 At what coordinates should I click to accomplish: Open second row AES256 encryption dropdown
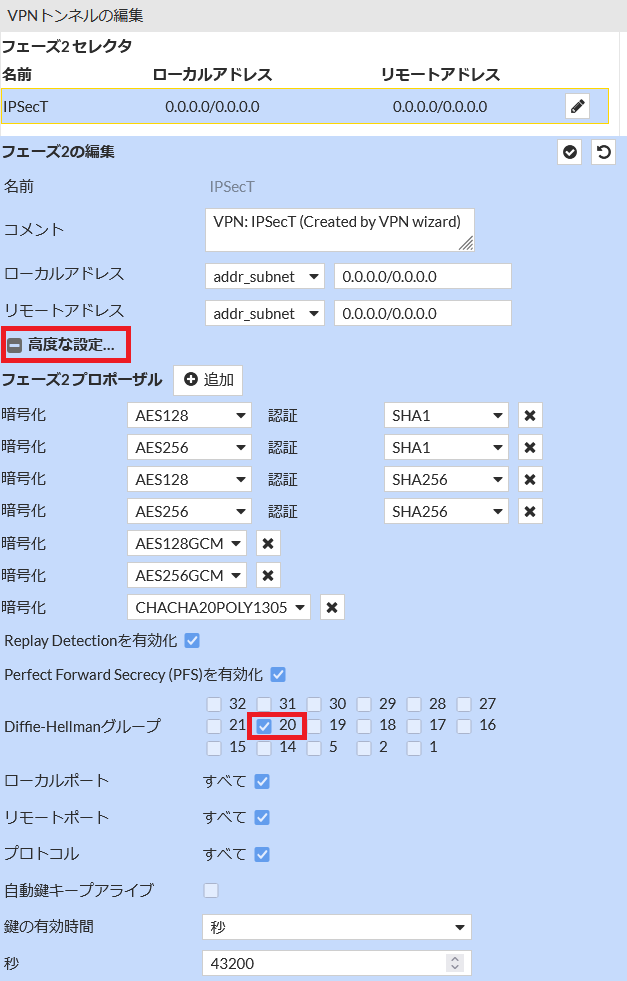[189, 447]
